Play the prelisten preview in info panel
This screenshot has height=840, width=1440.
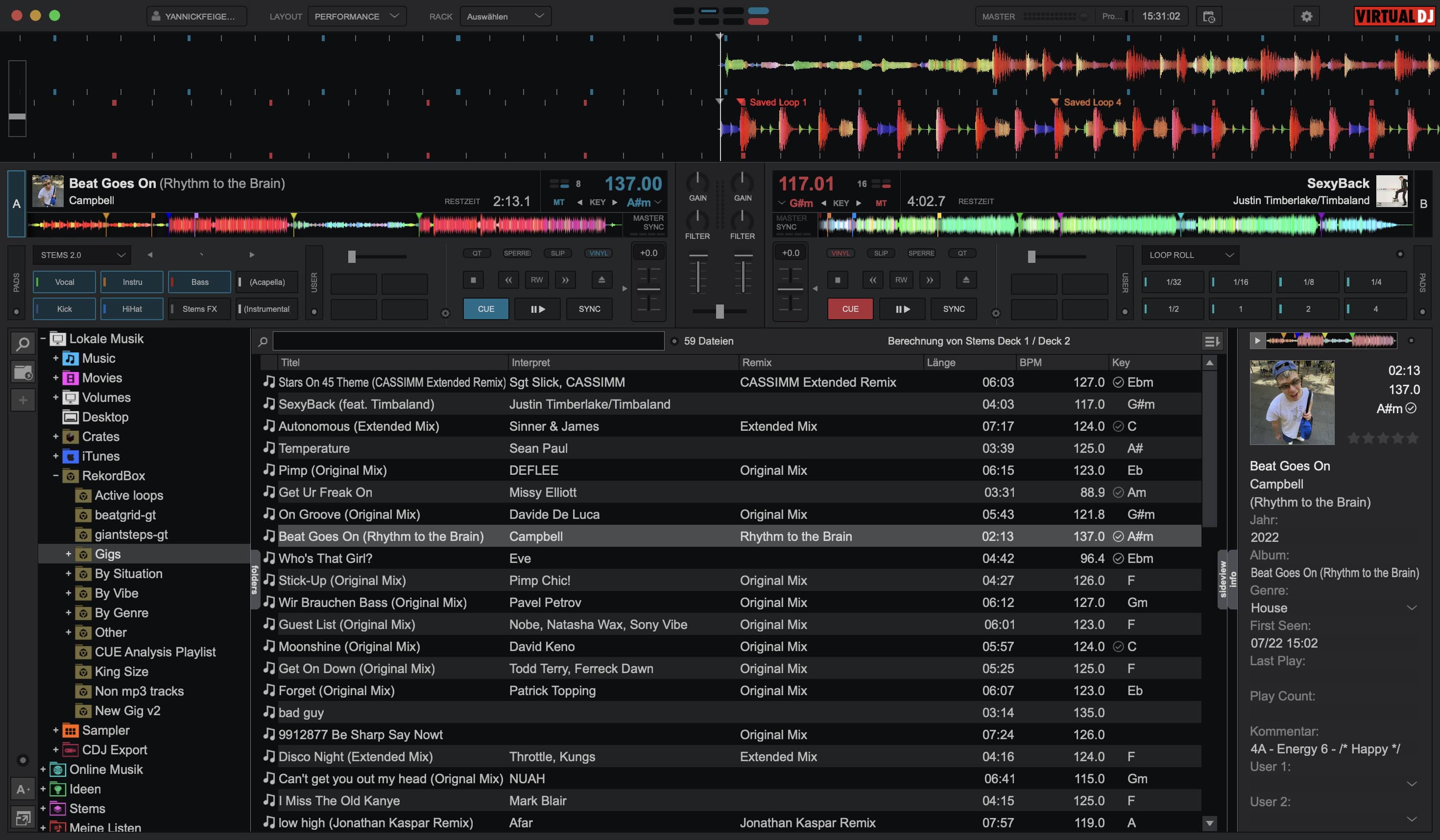(1257, 341)
